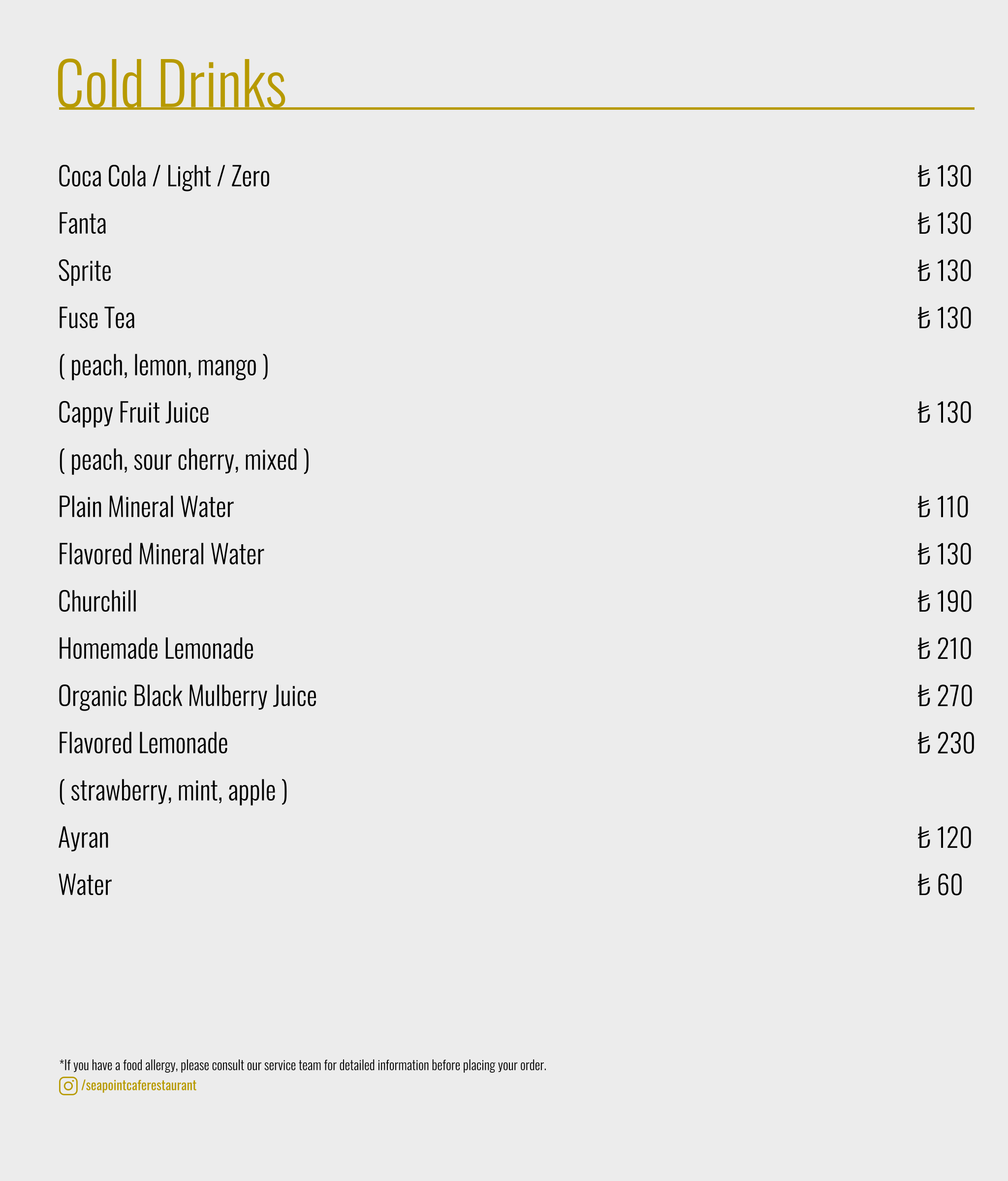Click the Plain Mineral Water entry
Image resolution: width=1008 pixels, height=1181 pixels.
pos(146,507)
